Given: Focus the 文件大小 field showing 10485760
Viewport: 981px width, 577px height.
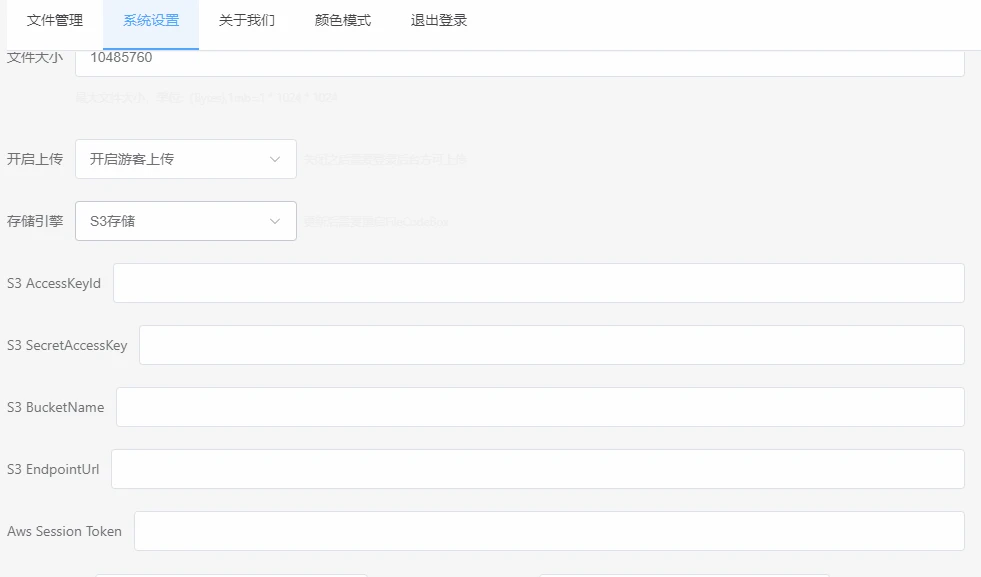Looking at the screenshot, I should coord(519,58).
